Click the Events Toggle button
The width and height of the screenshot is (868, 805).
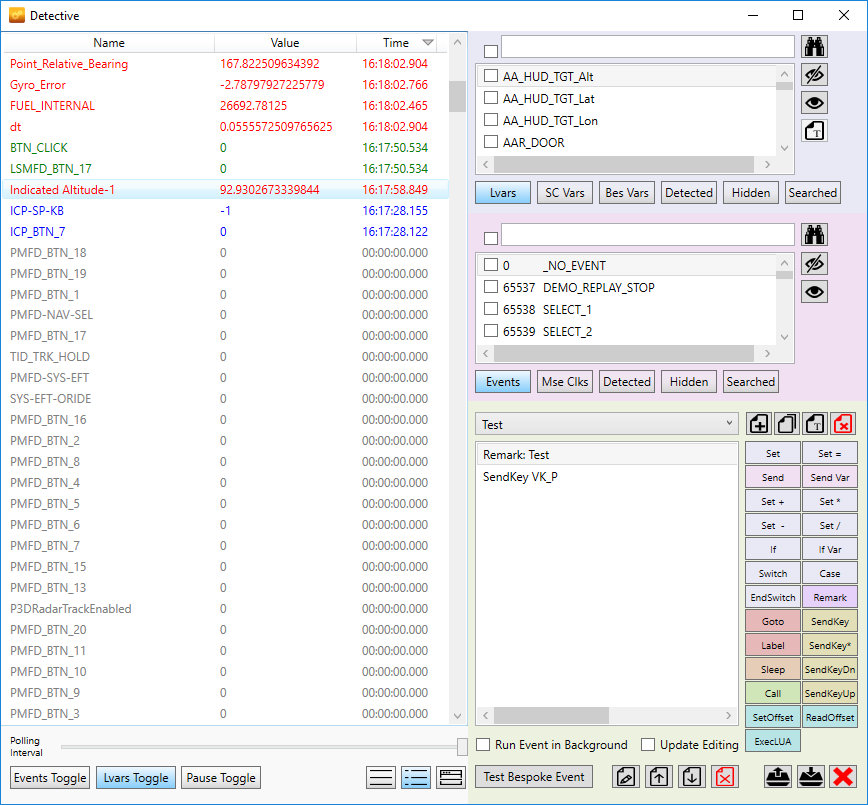[50, 778]
